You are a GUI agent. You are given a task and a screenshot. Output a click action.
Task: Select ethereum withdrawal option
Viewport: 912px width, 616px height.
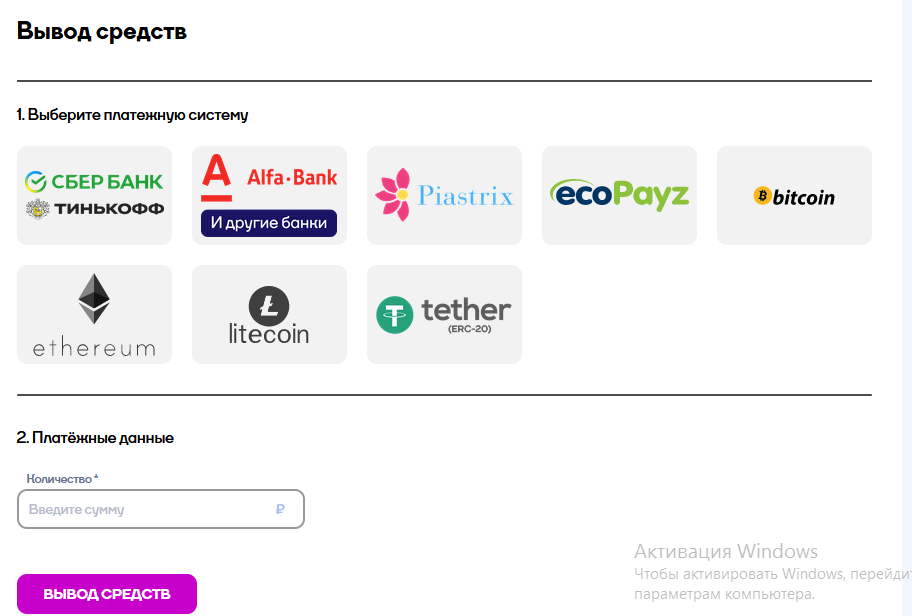(x=94, y=315)
